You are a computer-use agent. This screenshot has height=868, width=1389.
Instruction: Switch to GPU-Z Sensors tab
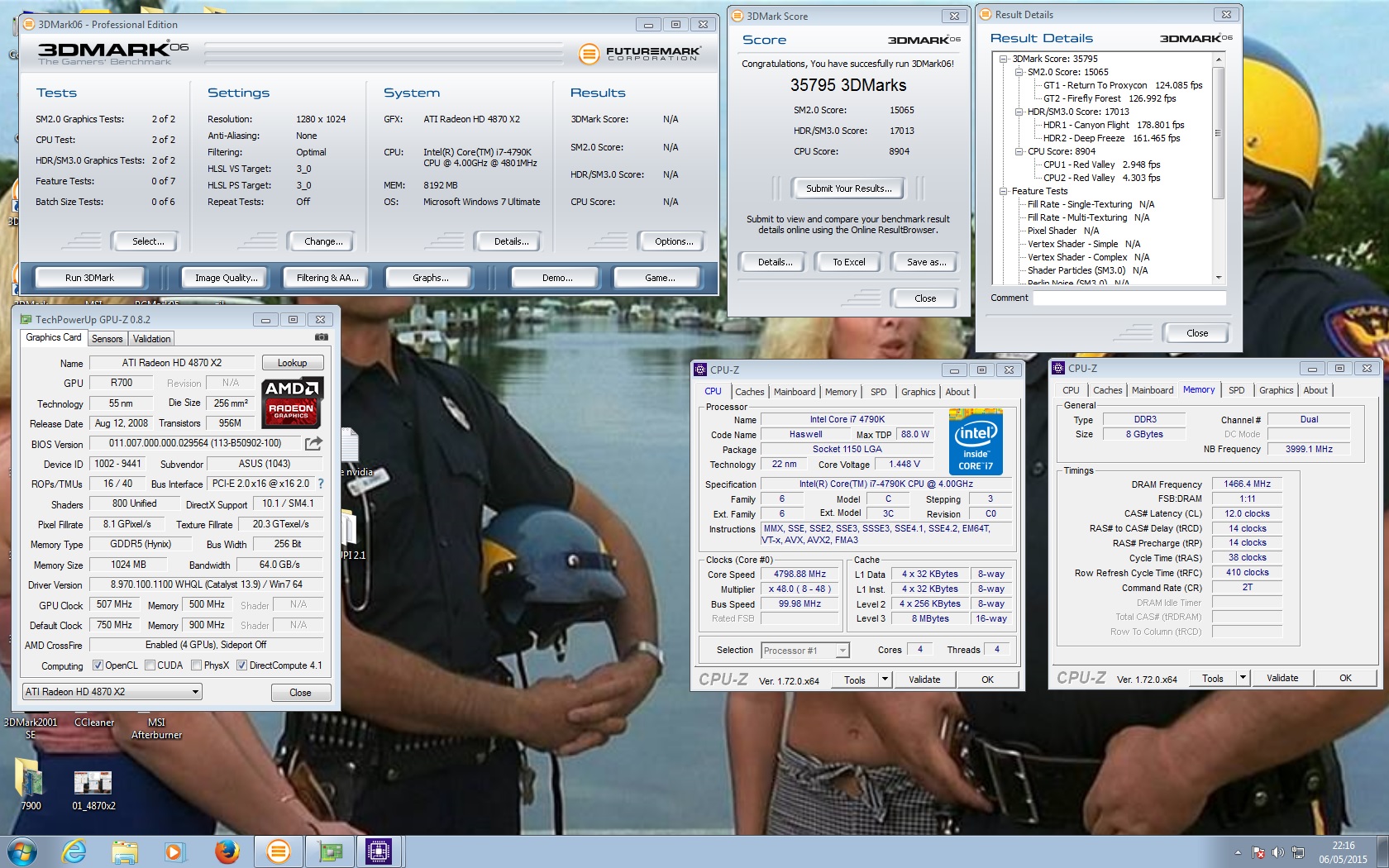[x=107, y=339]
